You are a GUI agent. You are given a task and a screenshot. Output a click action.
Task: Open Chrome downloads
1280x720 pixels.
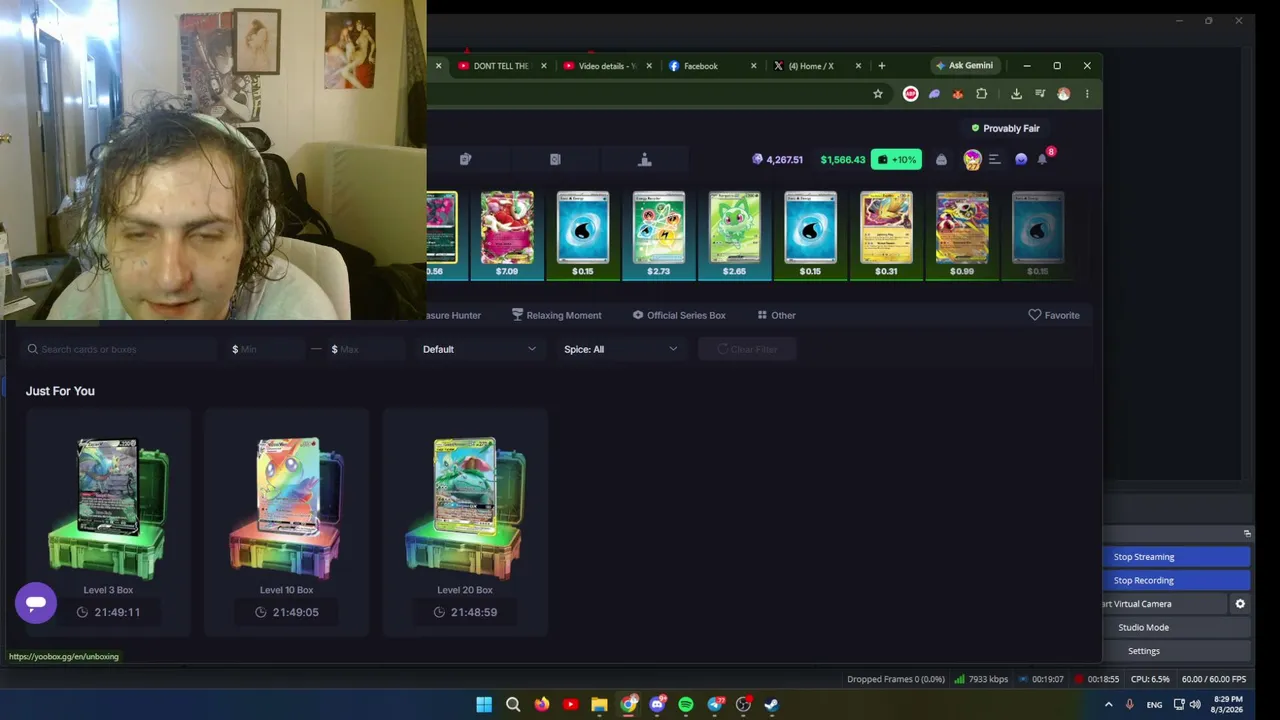coord(1016,94)
